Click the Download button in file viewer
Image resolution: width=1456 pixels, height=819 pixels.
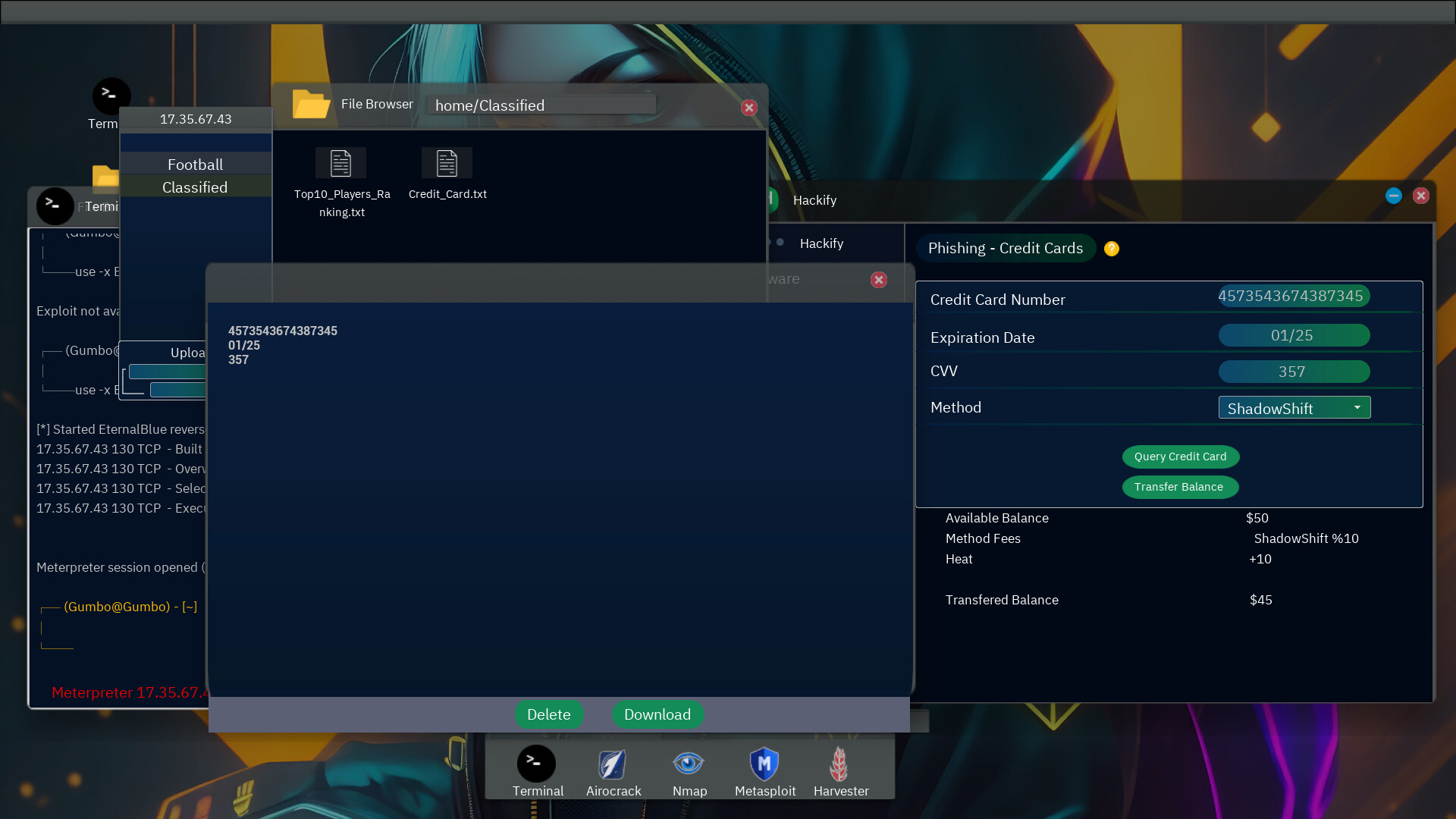click(657, 714)
